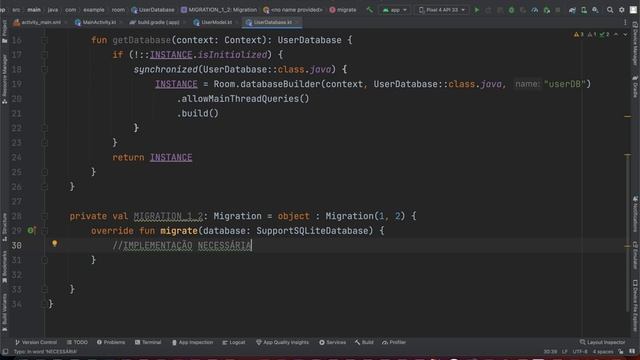Switch to the UserModel.kt tab
Screen dimensions: 640x360
[x=216, y=22]
